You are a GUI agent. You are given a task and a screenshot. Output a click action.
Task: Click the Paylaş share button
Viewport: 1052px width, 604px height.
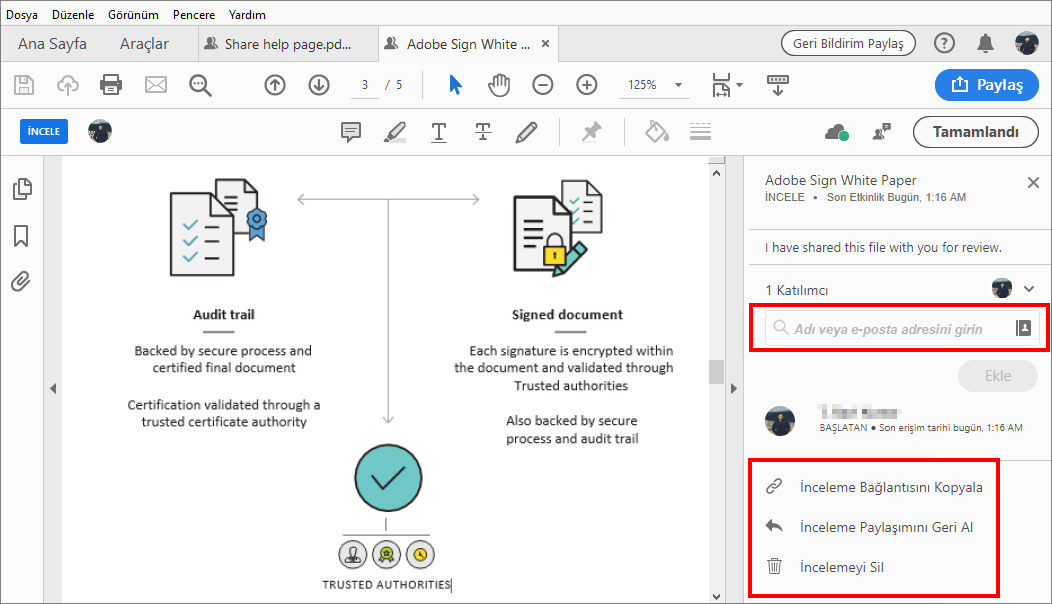coord(987,85)
